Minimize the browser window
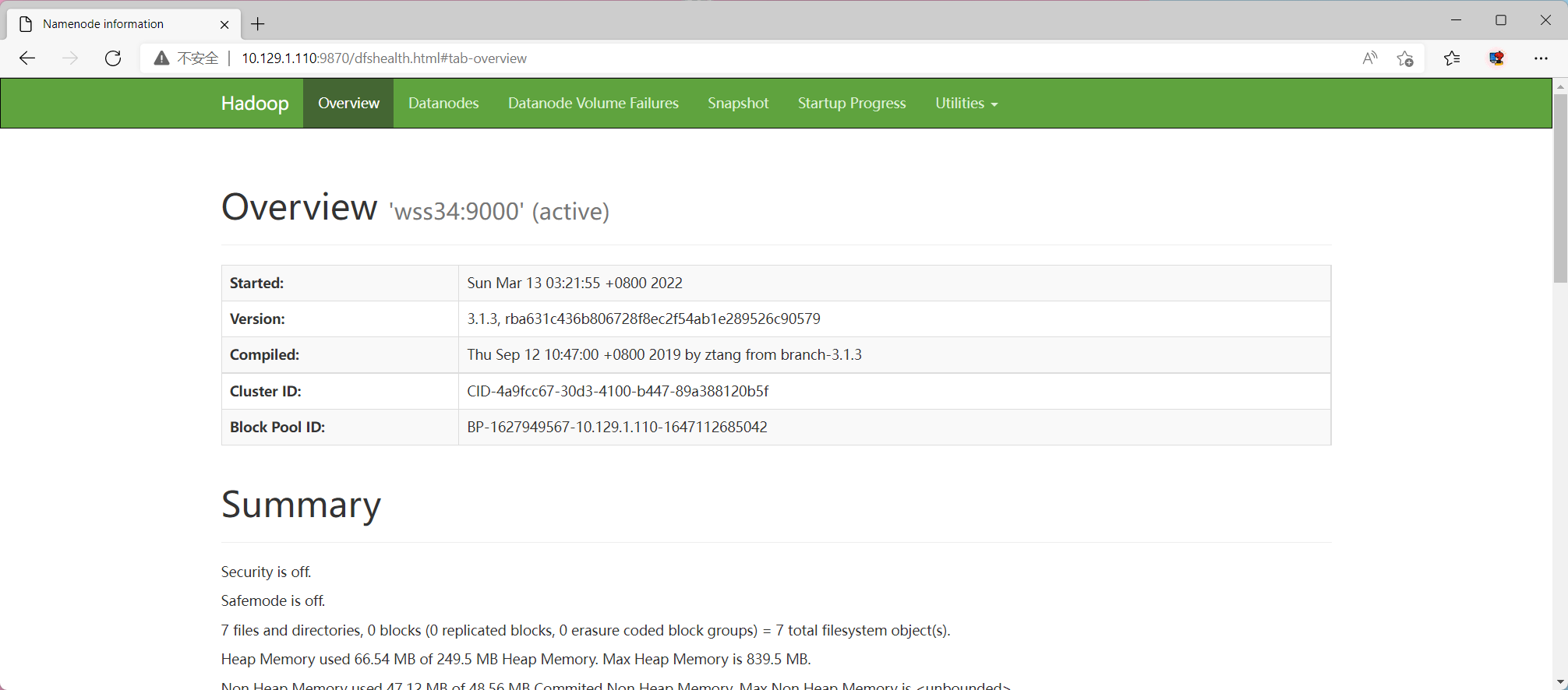 point(1457,20)
